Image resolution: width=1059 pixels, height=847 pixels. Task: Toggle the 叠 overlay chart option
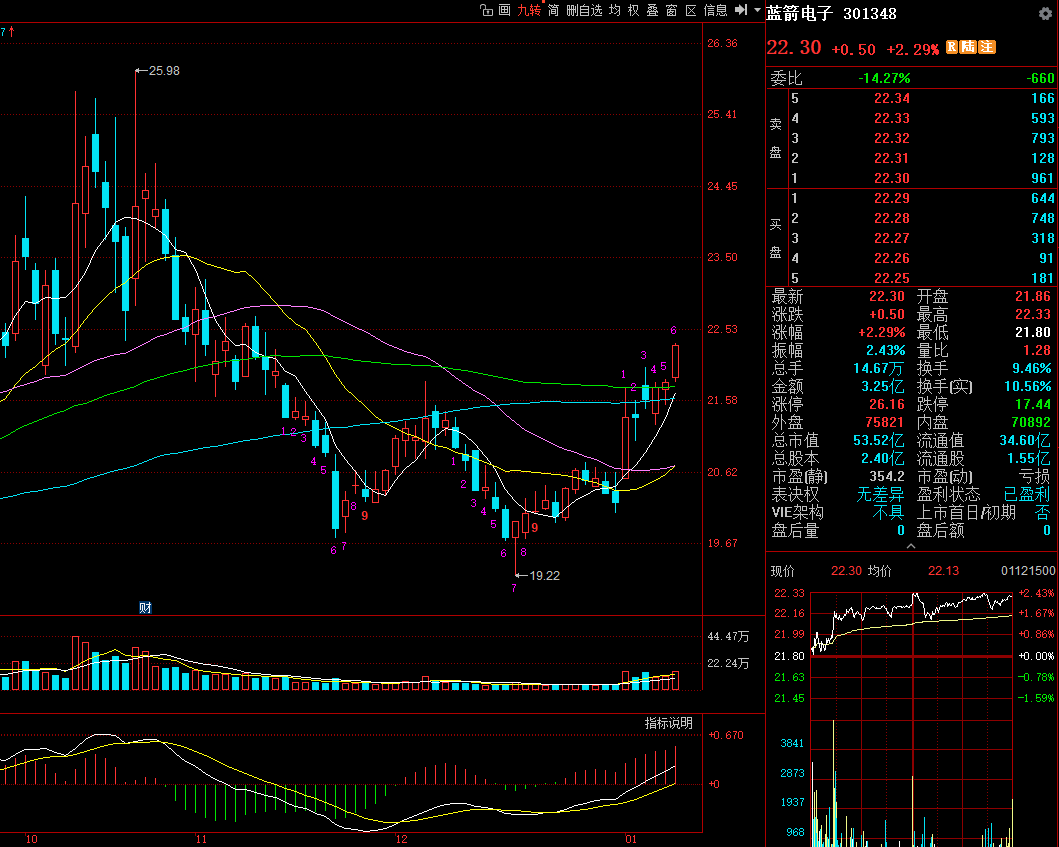pos(652,10)
